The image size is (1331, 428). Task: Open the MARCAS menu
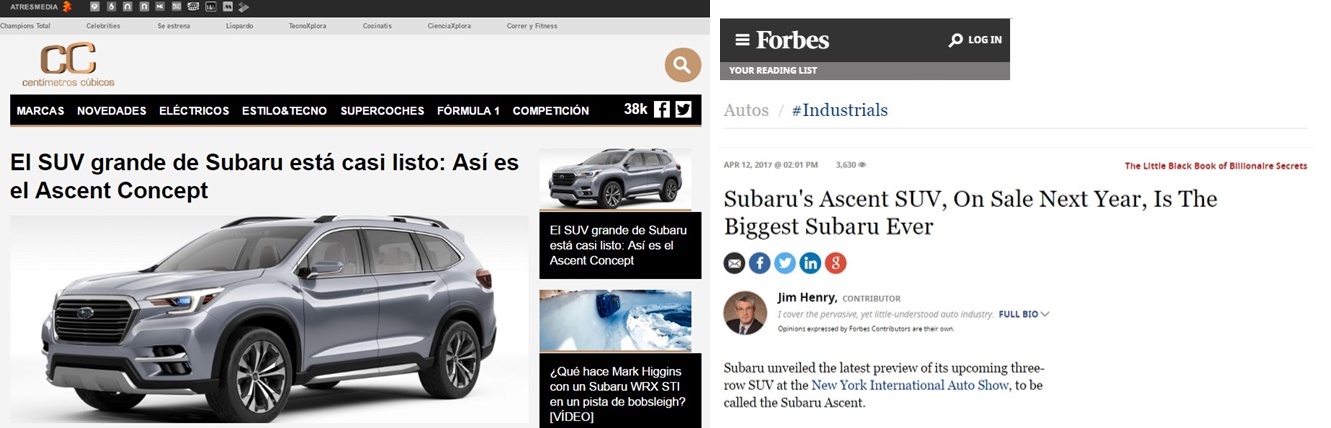coord(40,111)
